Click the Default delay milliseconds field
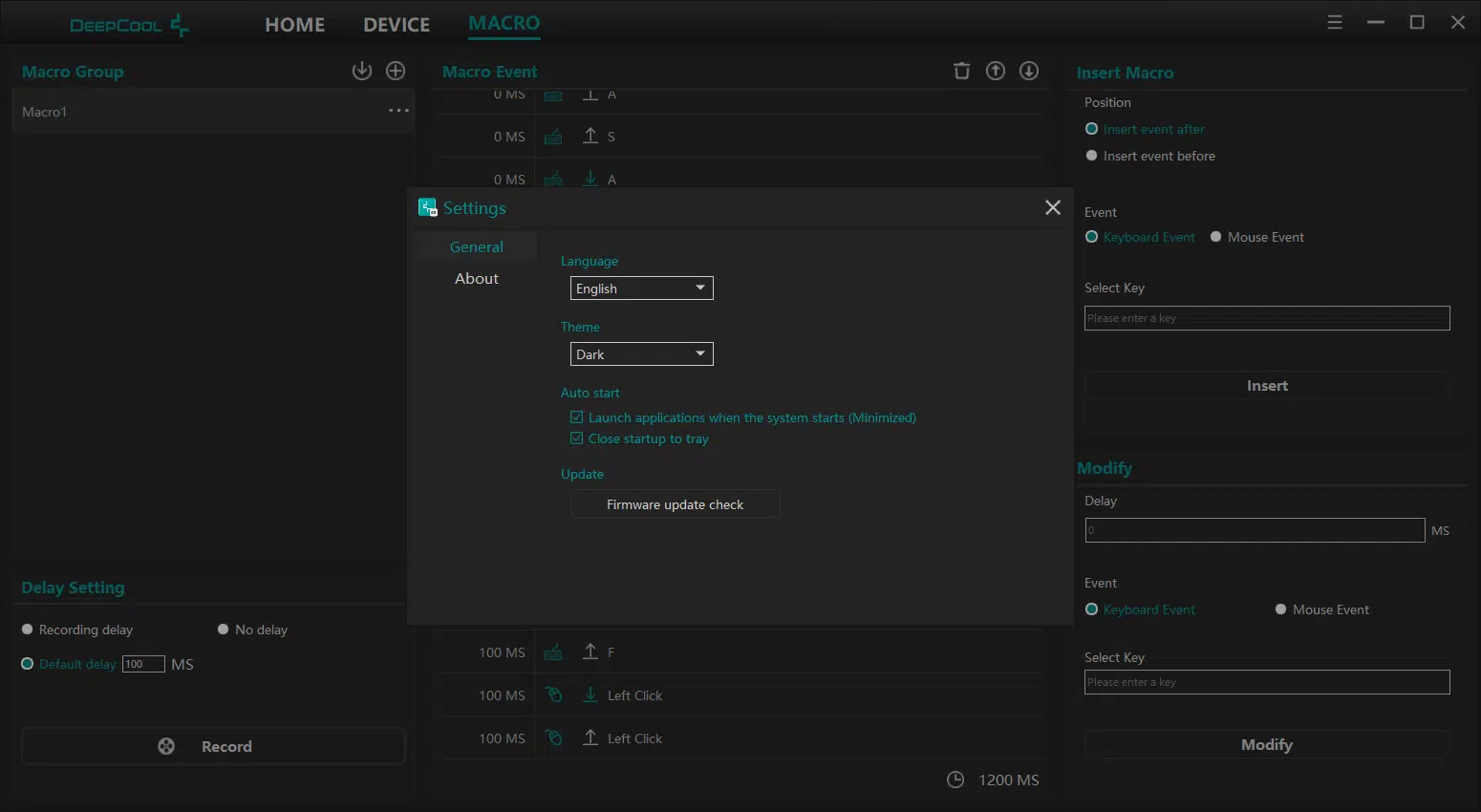The height and width of the screenshot is (812, 1481). coord(143,664)
